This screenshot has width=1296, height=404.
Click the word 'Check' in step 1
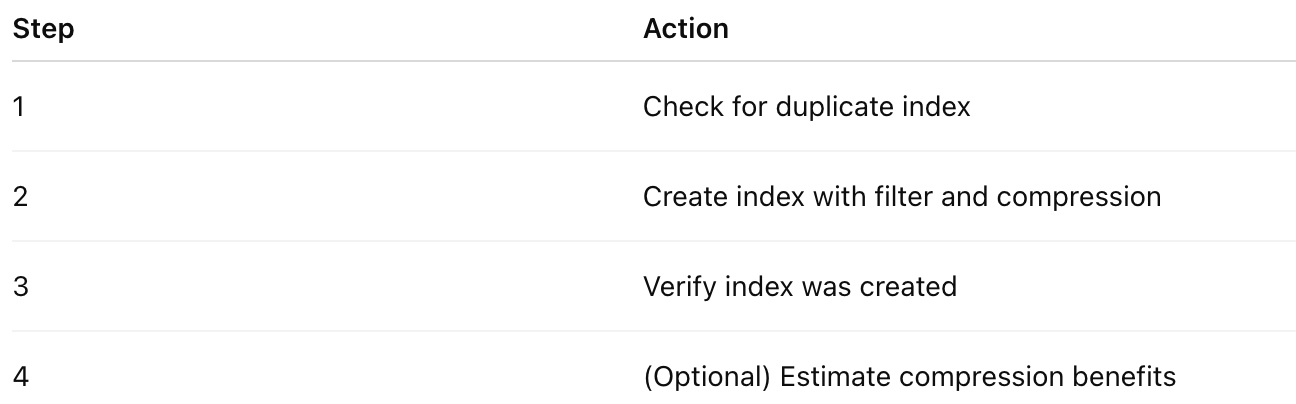pos(682,106)
